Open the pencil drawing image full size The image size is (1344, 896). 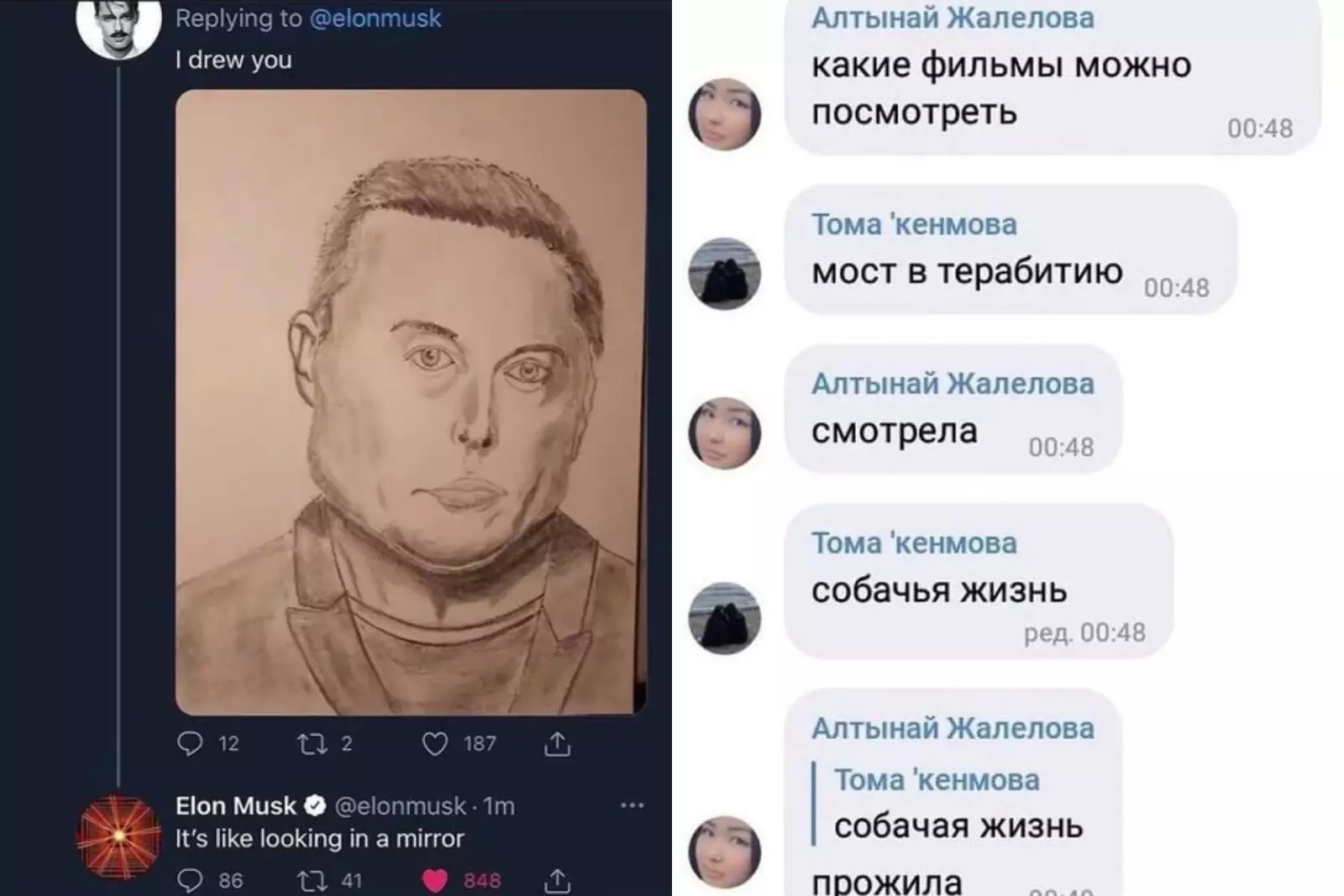(x=411, y=402)
